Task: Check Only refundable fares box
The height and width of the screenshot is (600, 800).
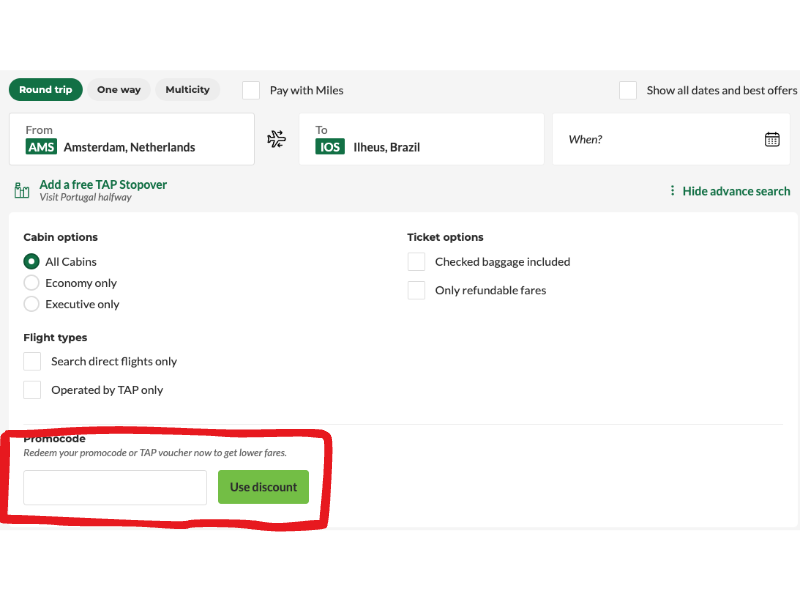Action: (x=417, y=290)
